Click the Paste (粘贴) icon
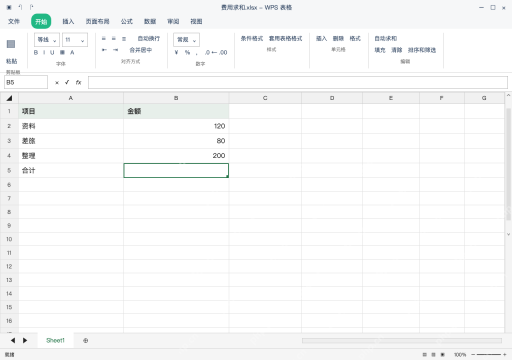Screen dimensions: 512x360 pos(11,44)
